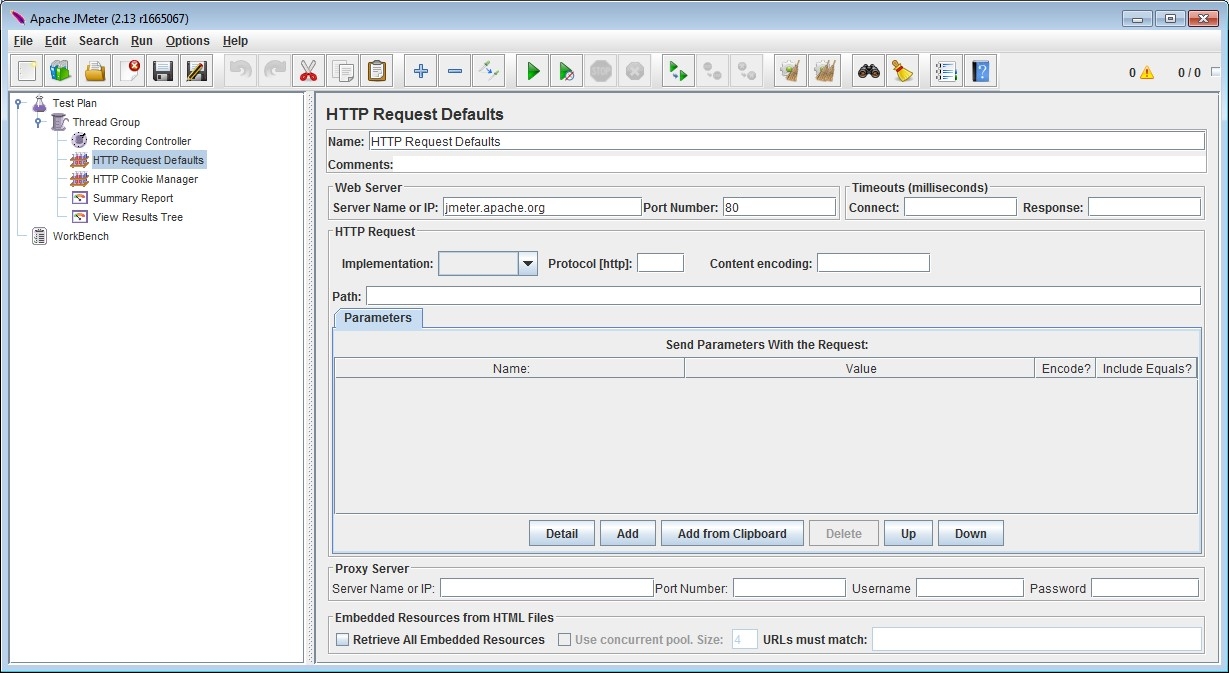Open the Run menu

point(142,41)
